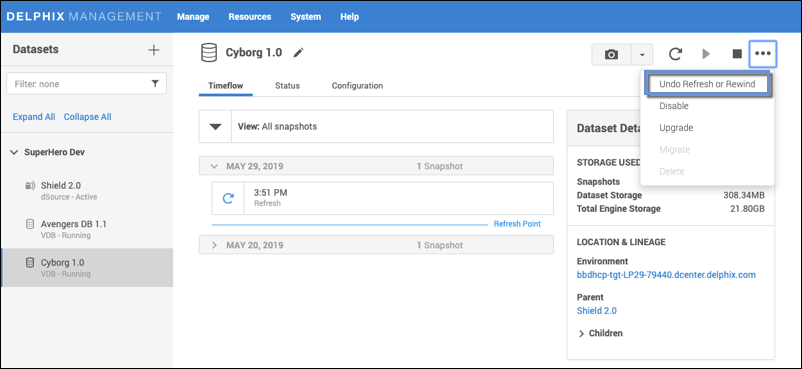This screenshot has height=369, width=802.
Task: Click the pencil icon beside Cyborg 1.0
Action: coord(299,53)
